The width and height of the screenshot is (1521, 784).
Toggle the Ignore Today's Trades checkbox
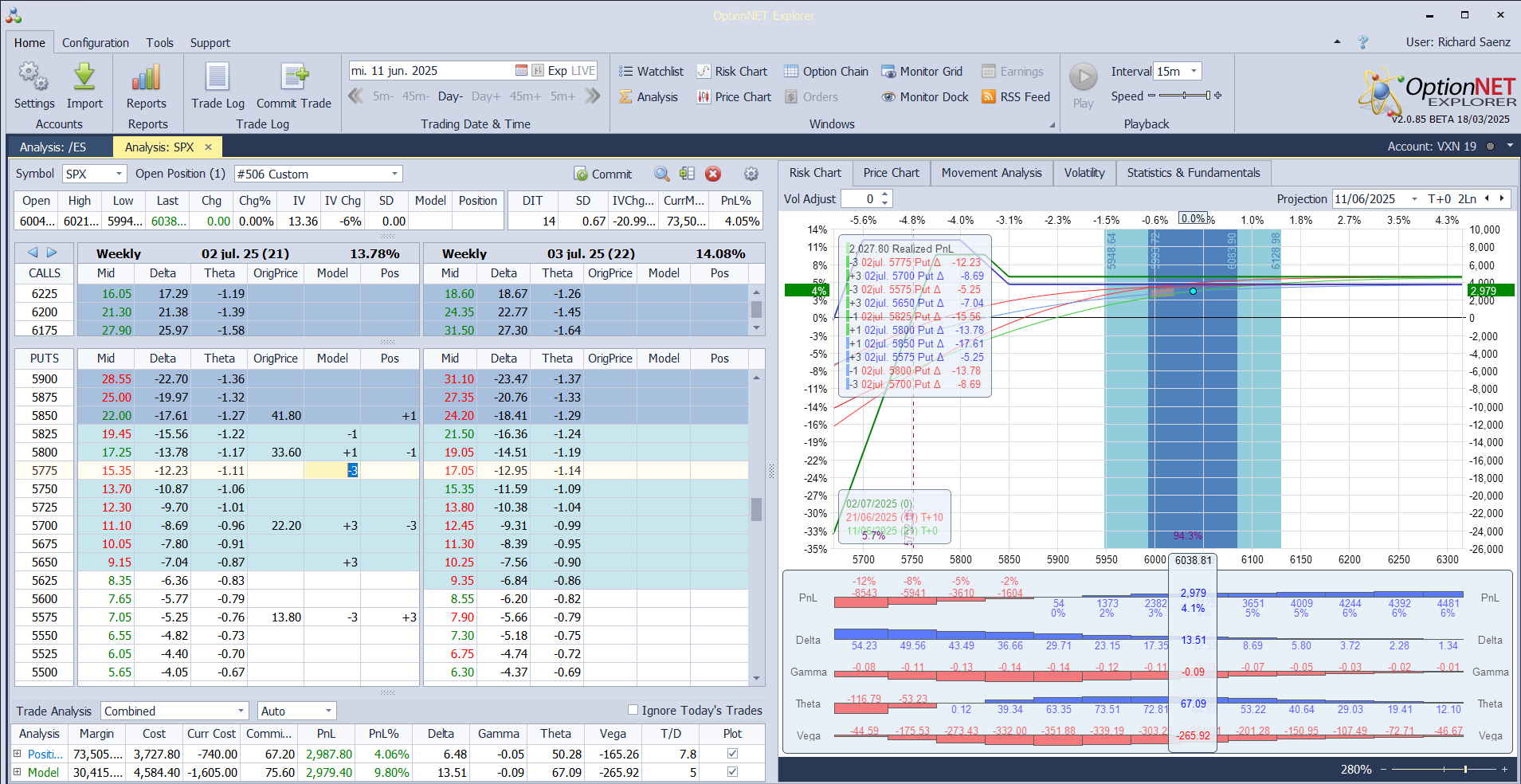click(633, 710)
